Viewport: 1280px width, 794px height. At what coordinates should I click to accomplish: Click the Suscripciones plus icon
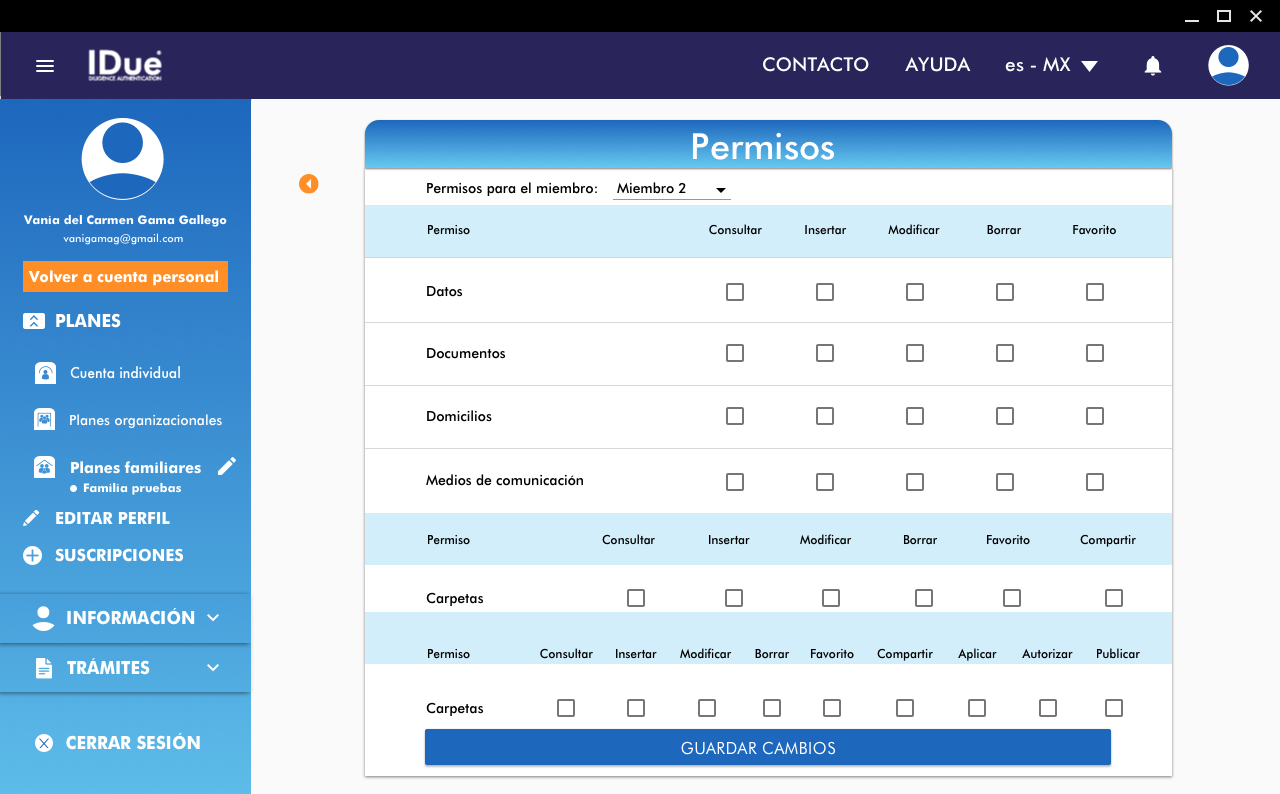tap(33, 556)
